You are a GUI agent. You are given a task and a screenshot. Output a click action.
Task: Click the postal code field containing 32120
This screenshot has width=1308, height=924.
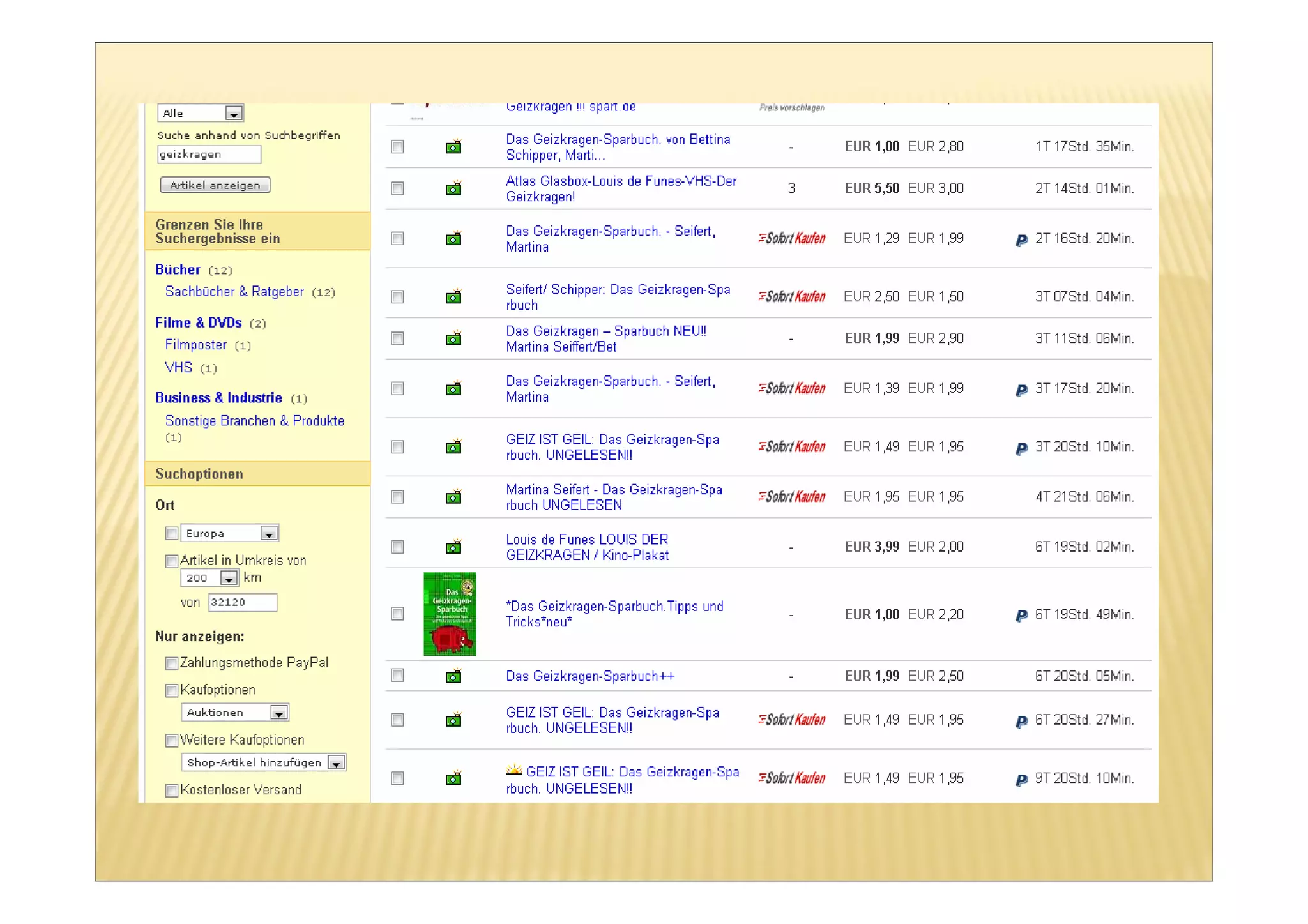pyautogui.click(x=242, y=602)
